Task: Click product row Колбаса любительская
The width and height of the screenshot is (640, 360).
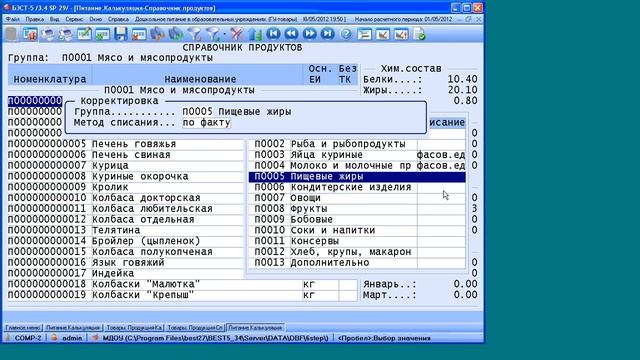Action: click(x=125, y=209)
